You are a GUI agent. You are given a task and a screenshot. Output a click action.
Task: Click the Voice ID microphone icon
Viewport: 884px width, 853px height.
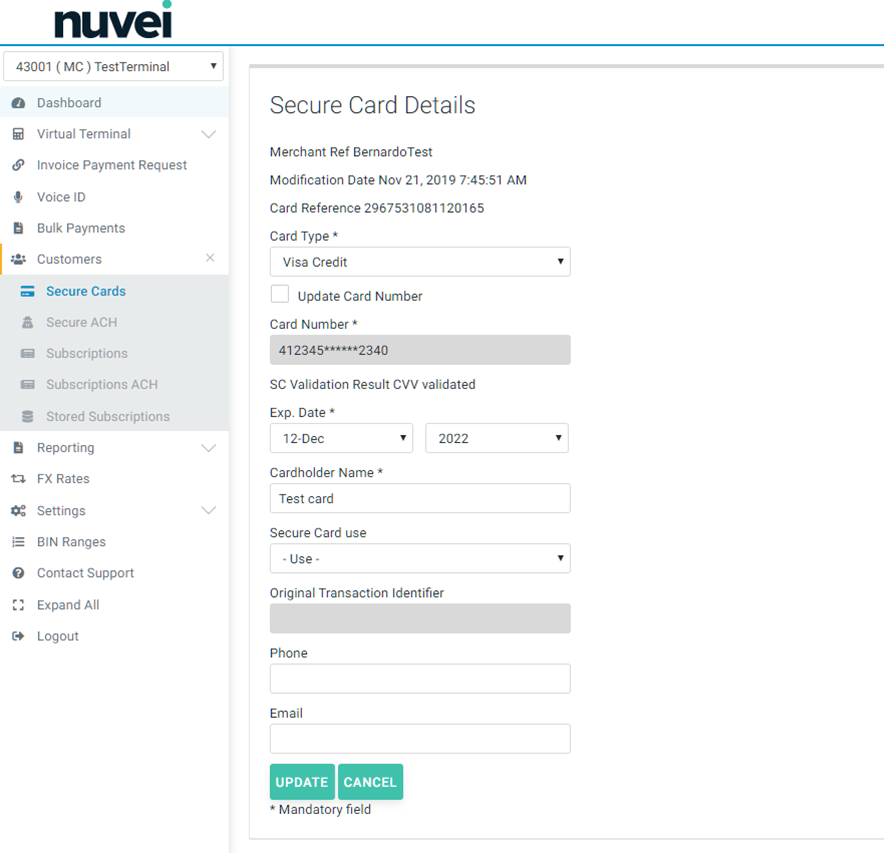18,197
